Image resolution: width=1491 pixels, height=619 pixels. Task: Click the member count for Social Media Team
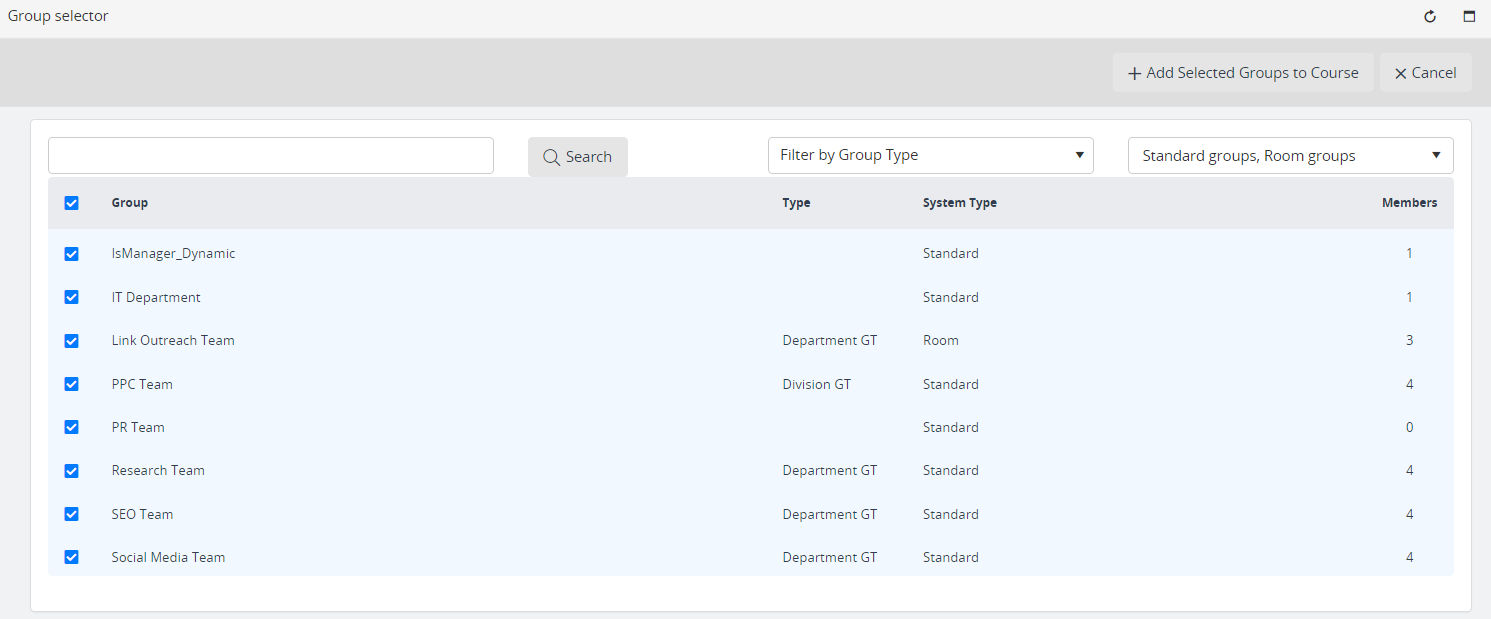pyautogui.click(x=1410, y=557)
